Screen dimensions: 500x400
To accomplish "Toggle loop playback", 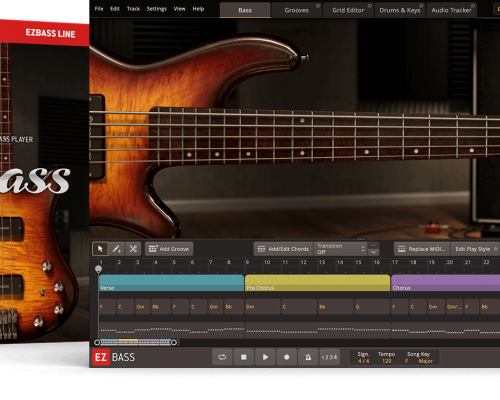I will pyautogui.click(x=222, y=357).
